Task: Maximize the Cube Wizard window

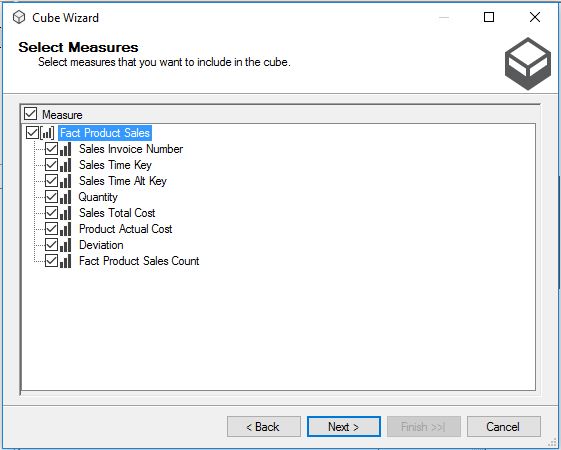Action: [x=489, y=17]
